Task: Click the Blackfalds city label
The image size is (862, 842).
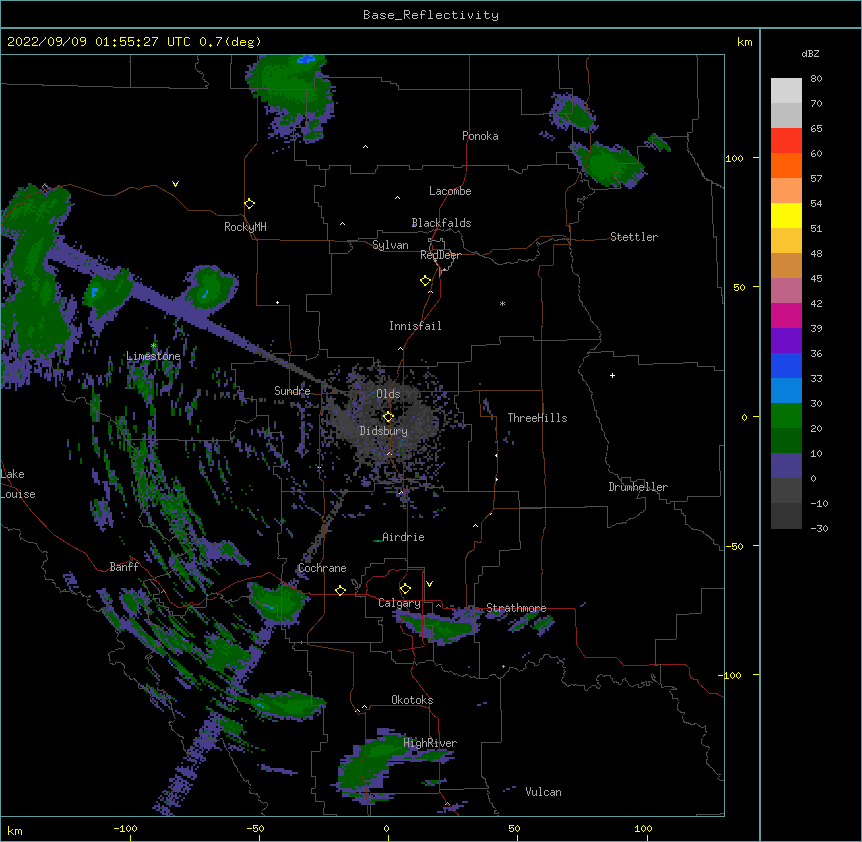Action: [x=441, y=223]
